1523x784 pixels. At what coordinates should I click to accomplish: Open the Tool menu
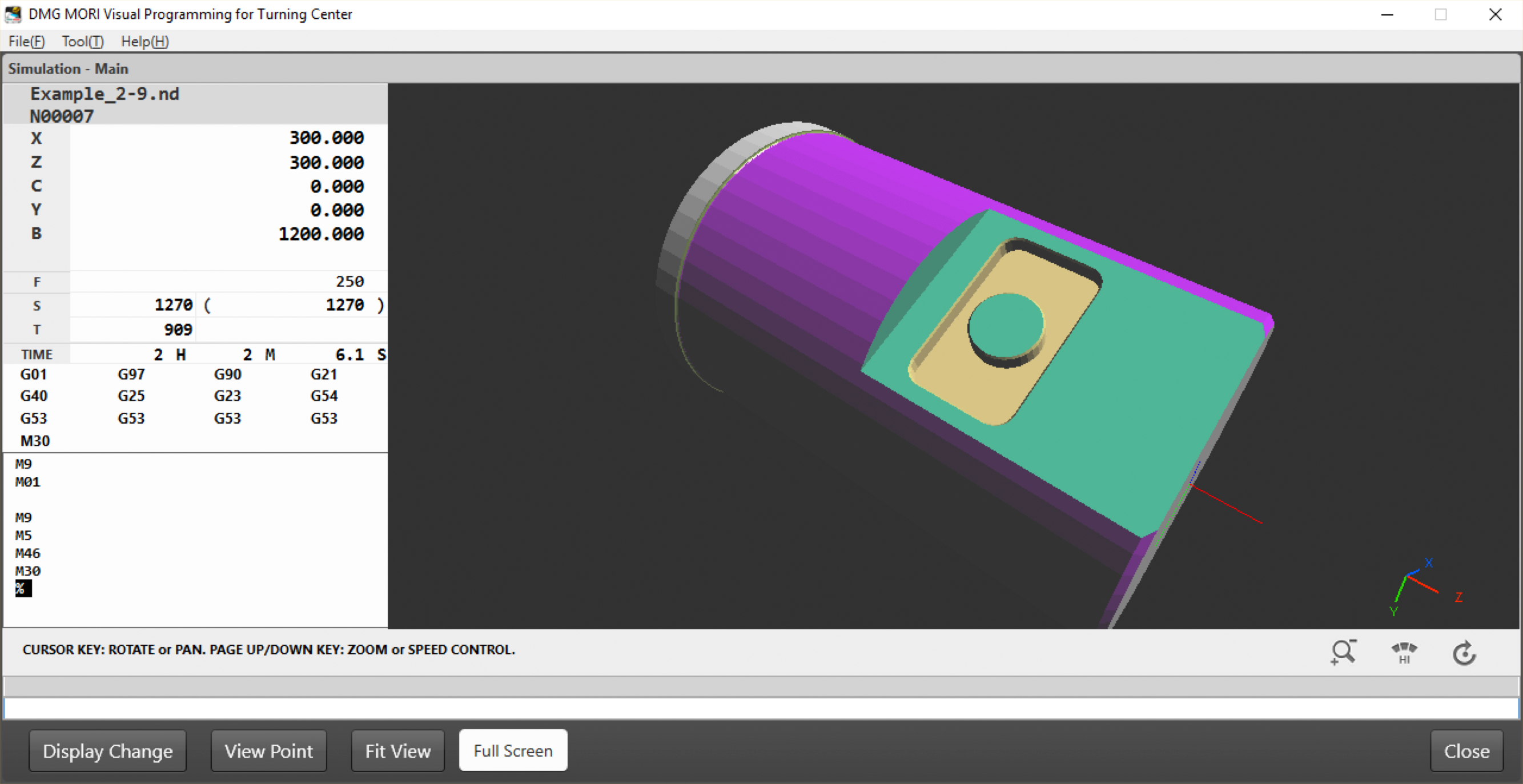[83, 41]
